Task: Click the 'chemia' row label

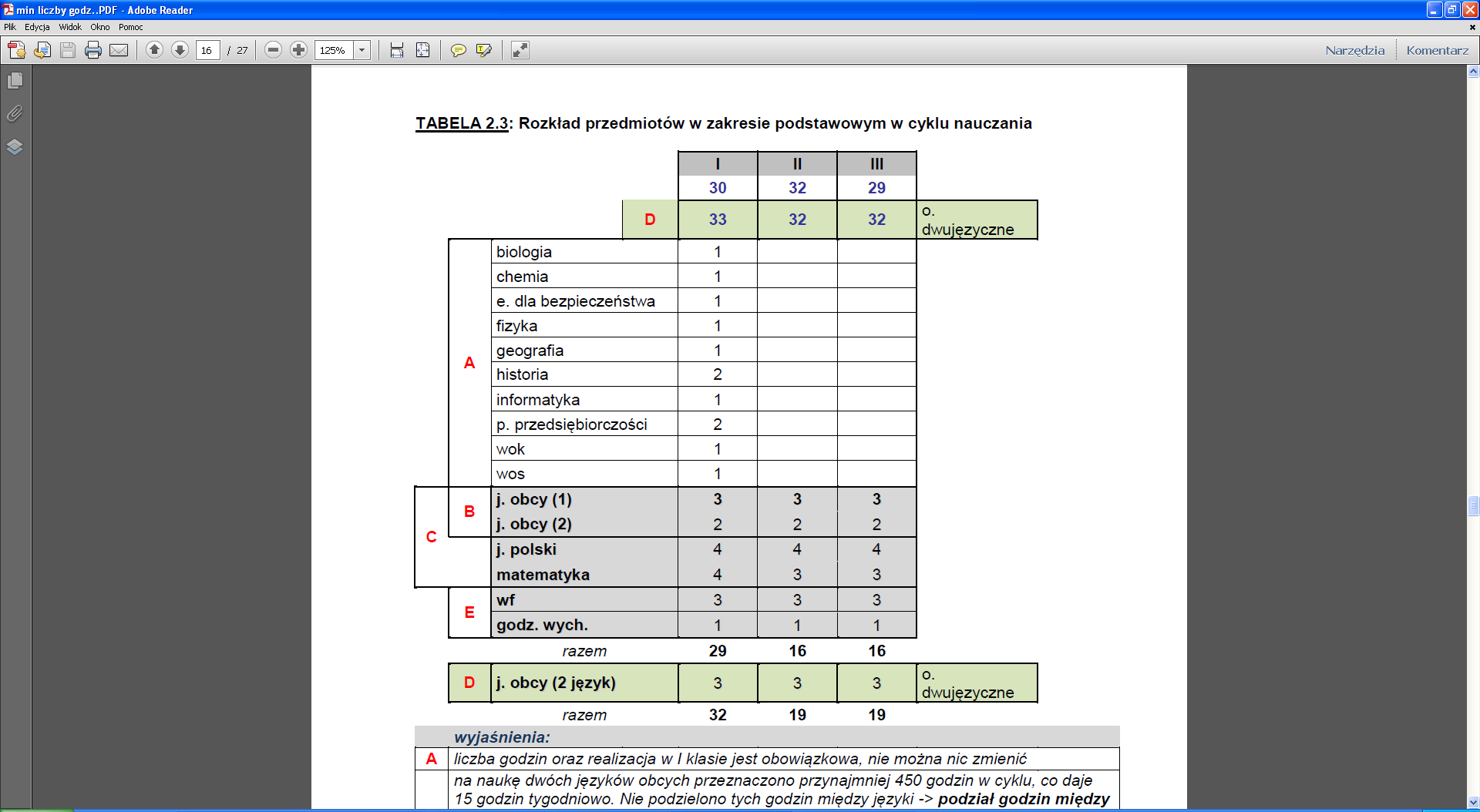Action: pos(522,277)
